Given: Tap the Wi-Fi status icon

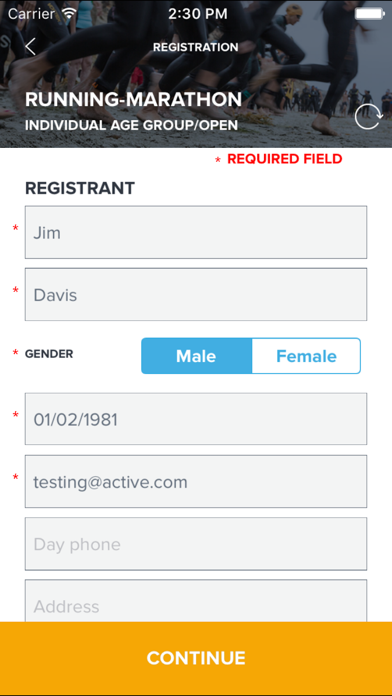Looking at the screenshot, I should [x=70, y=13].
